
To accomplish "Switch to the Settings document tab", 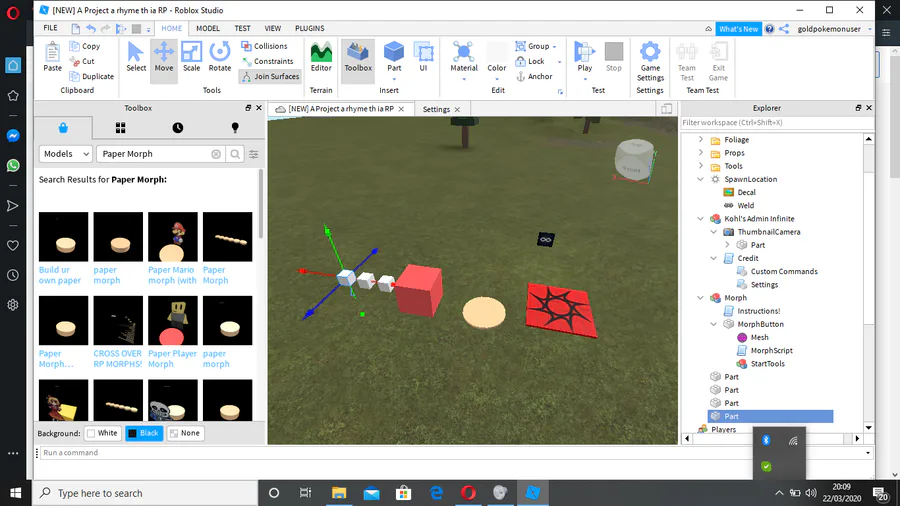I will pos(436,109).
